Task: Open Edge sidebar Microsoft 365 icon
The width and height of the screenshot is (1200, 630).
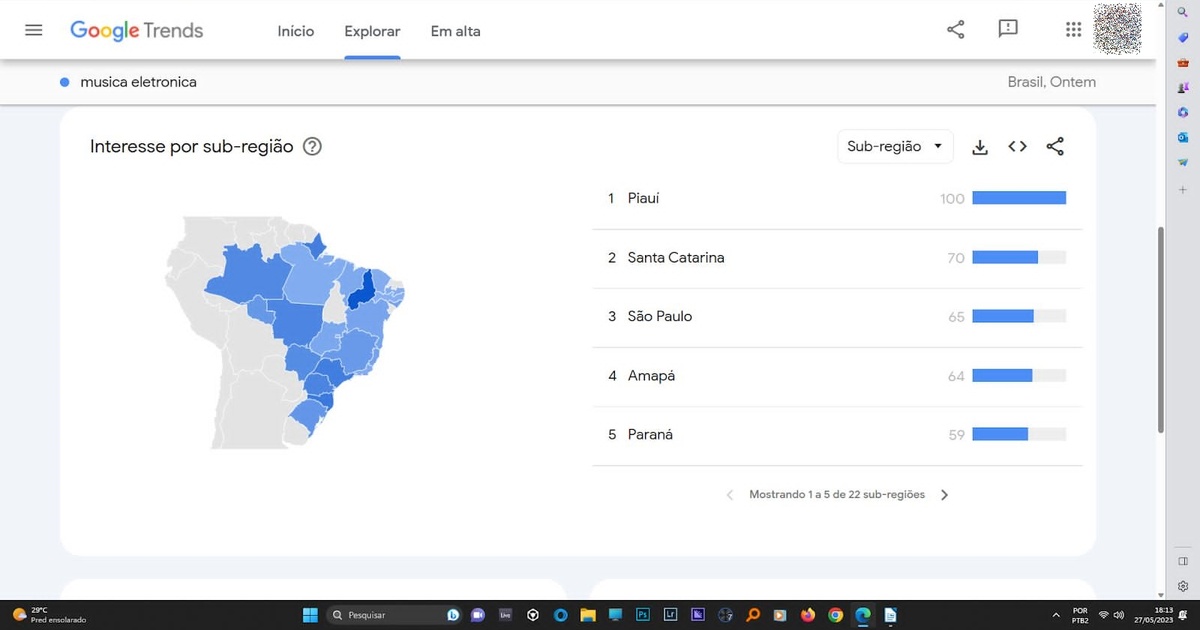Action: [1183, 112]
